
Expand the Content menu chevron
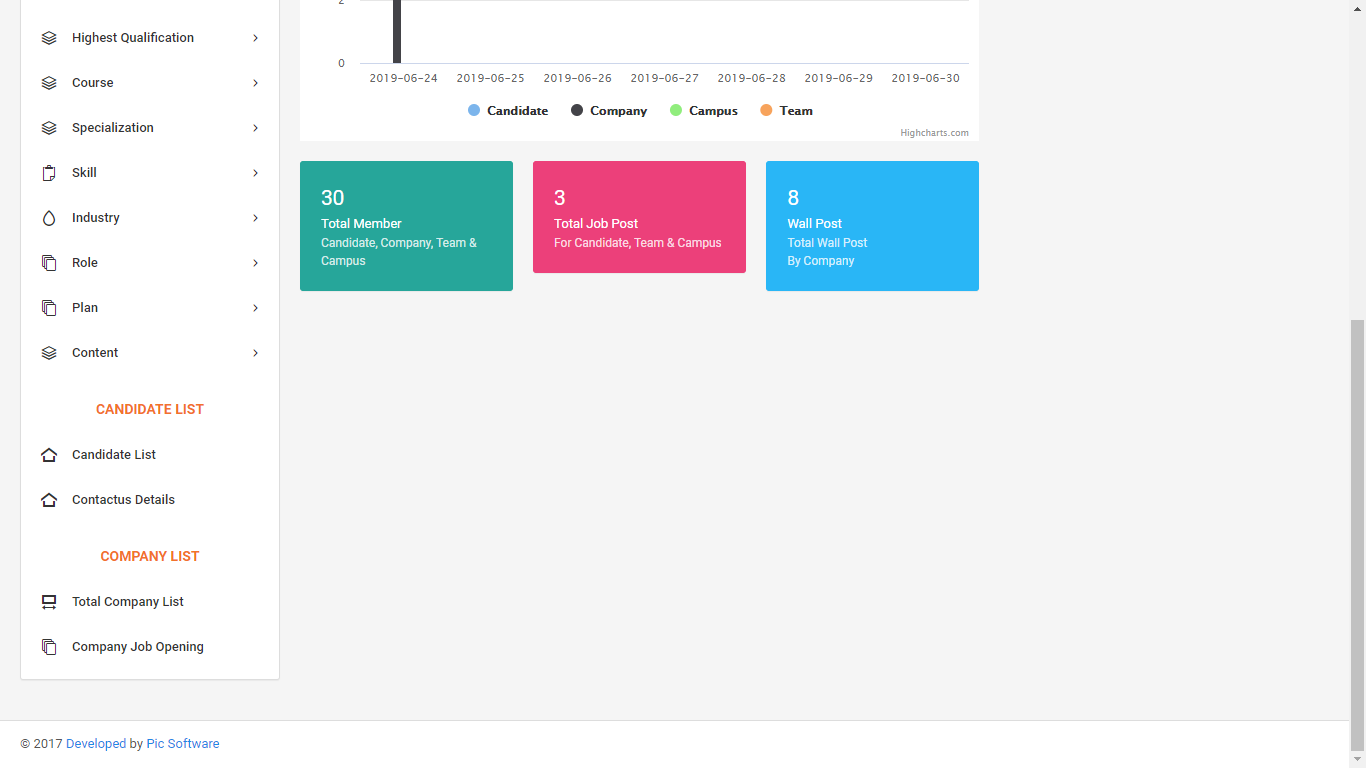(x=256, y=353)
